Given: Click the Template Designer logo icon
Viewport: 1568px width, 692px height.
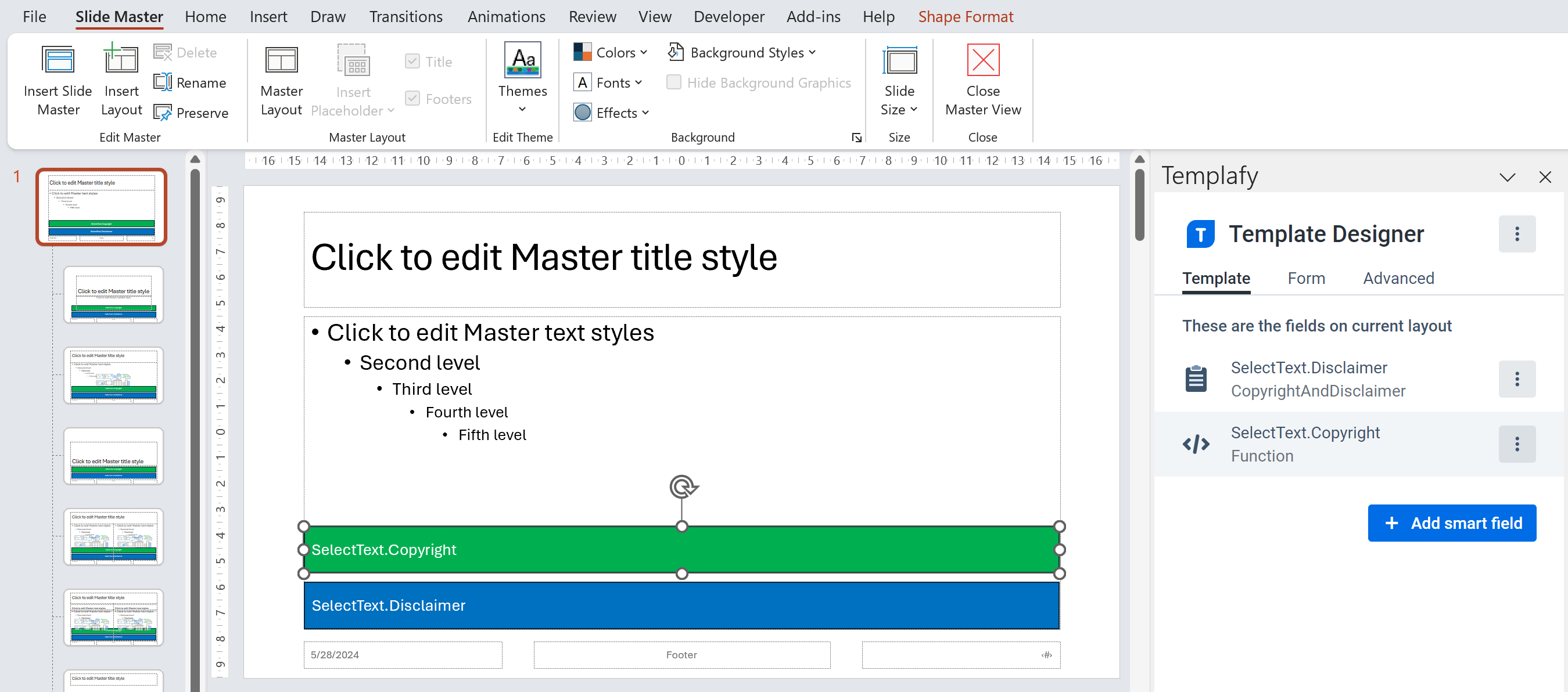Looking at the screenshot, I should [1200, 234].
